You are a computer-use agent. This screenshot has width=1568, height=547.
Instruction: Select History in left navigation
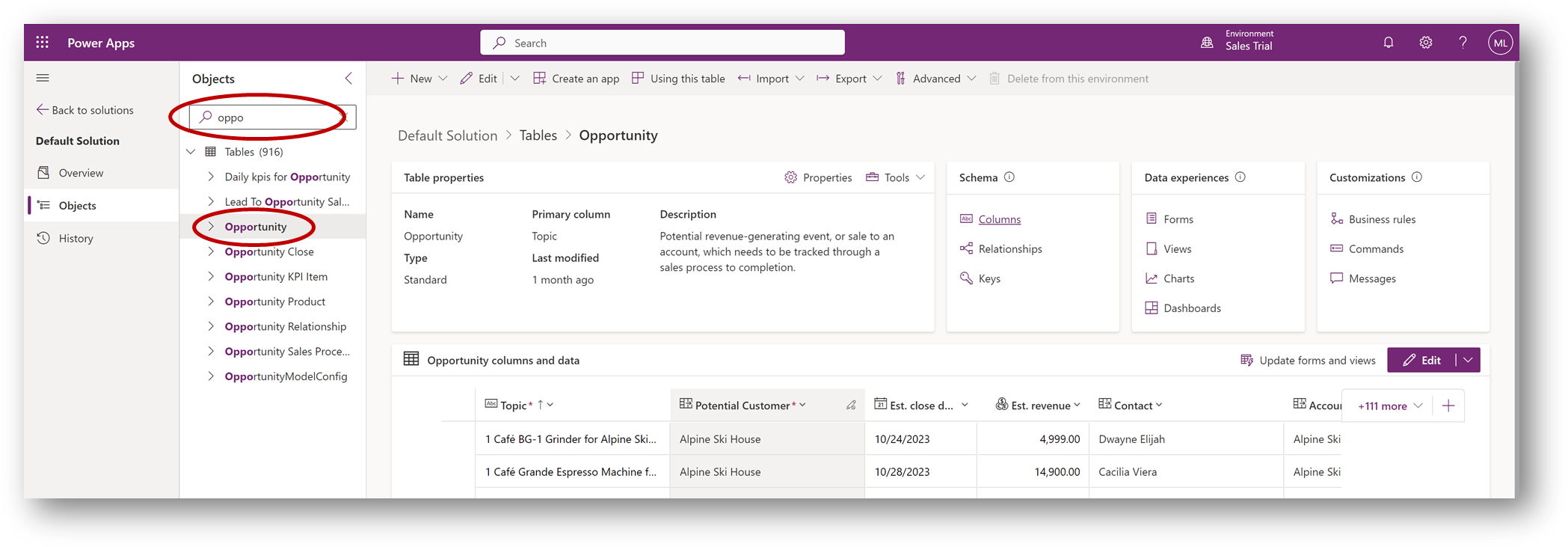pyautogui.click(x=76, y=239)
